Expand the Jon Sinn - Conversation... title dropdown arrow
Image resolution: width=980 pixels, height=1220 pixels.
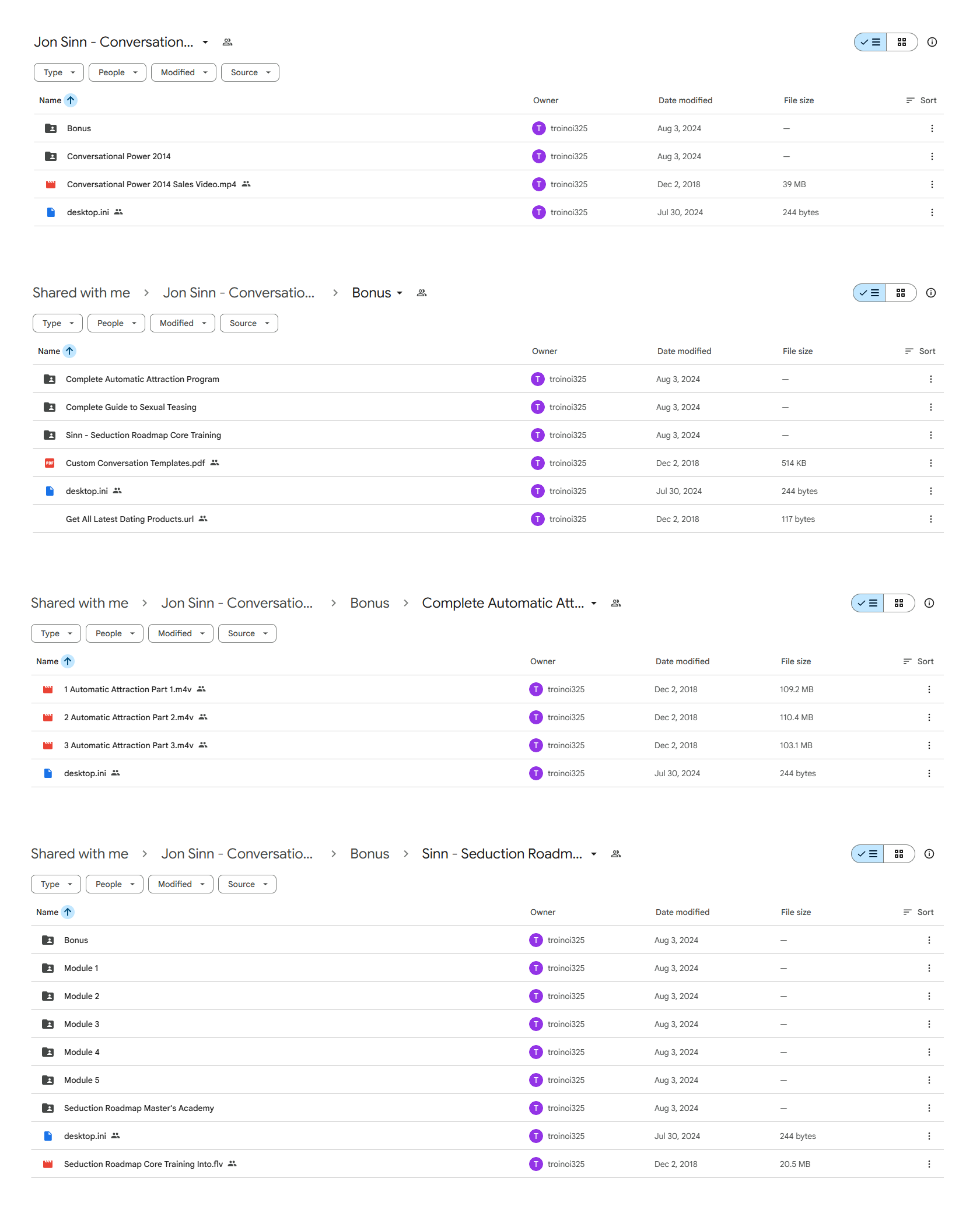point(205,42)
